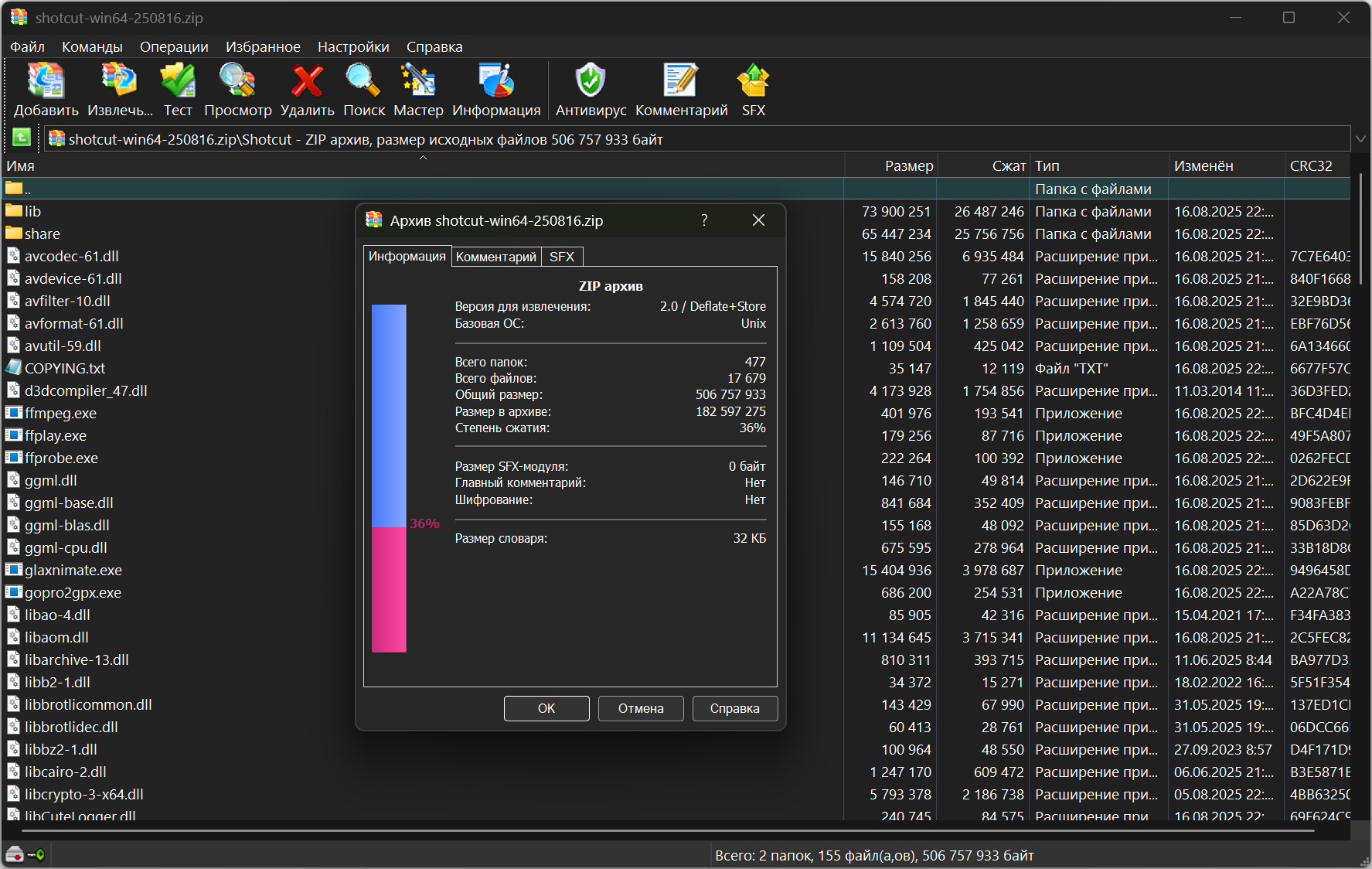Click the ffmpeg.exe application icon
The height and width of the screenshot is (869, 1372).
click(14, 412)
